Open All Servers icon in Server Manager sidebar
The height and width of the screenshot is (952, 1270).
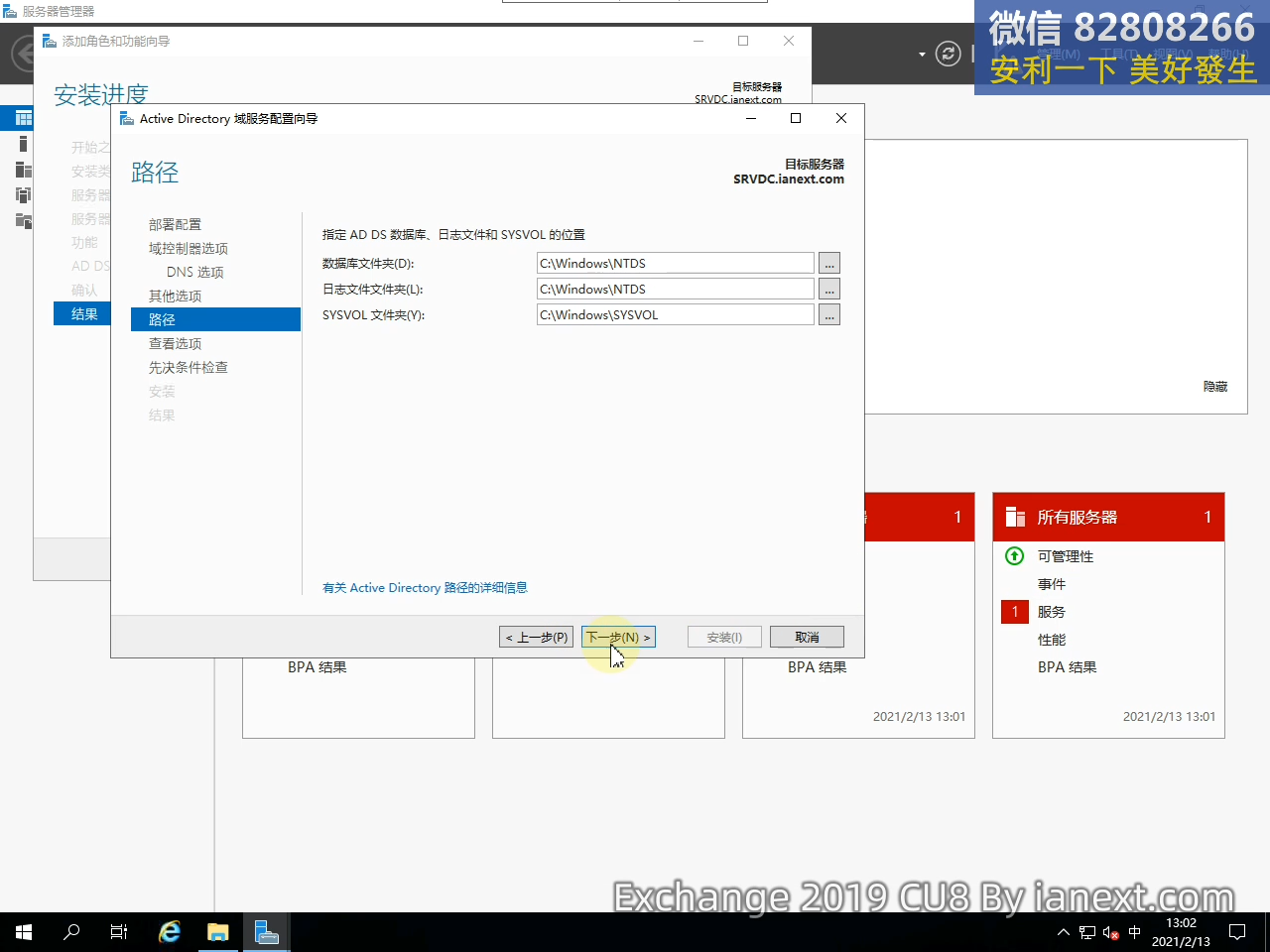[x=23, y=170]
